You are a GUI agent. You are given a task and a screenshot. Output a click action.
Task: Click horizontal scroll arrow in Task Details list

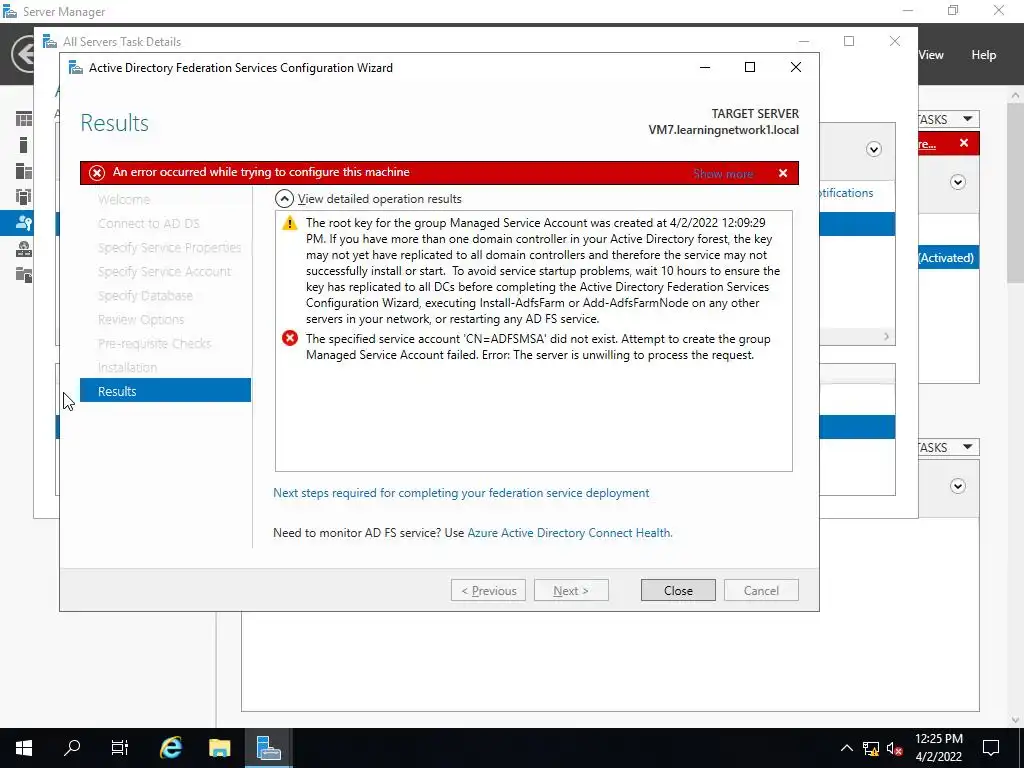click(x=886, y=336)
